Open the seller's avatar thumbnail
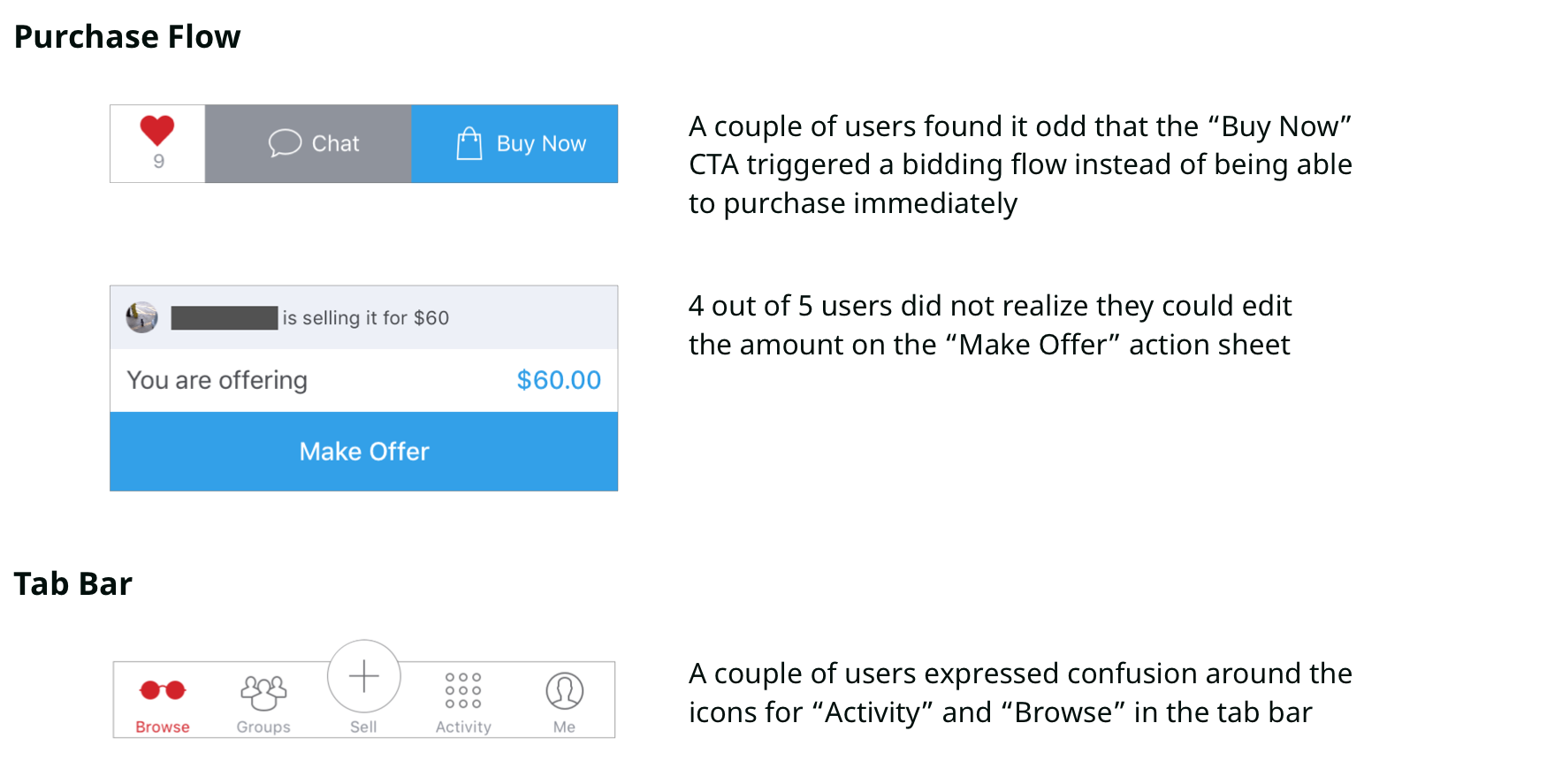The width and height of the screenshot is (1547, 784). (x=140, y=316)
